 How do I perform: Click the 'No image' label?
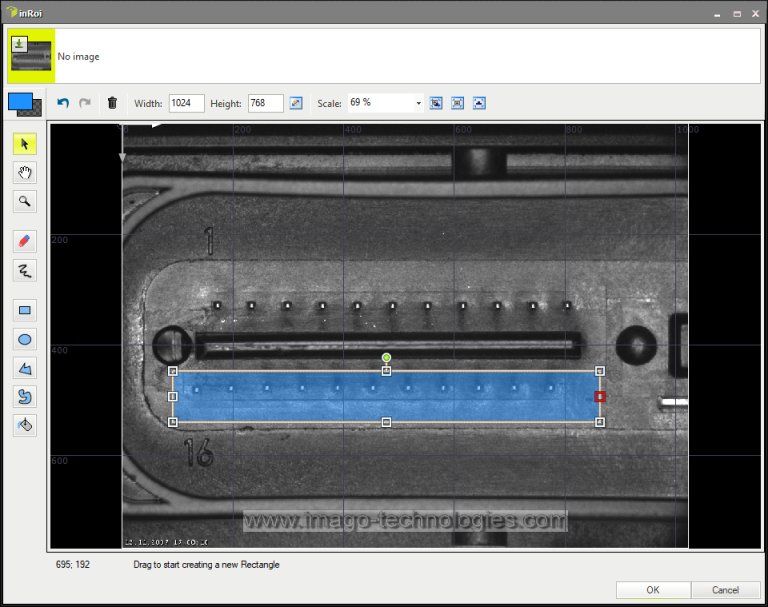pos(78,56)
